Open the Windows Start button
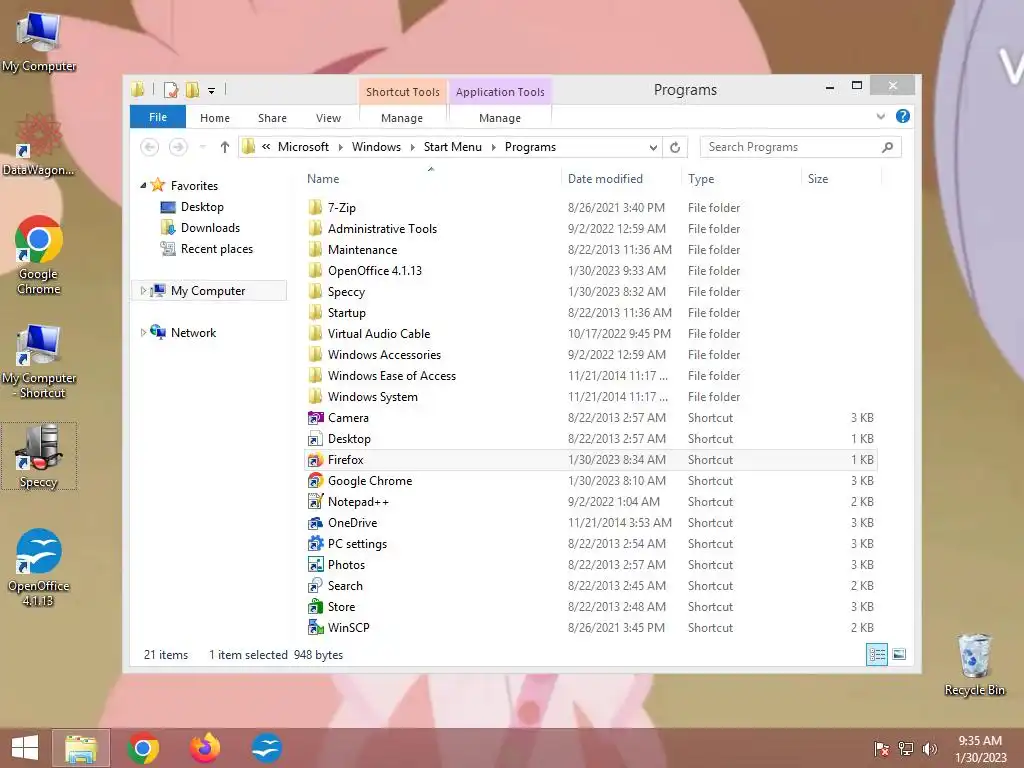The image size is (1024, 768). click(x=25, y=748)
